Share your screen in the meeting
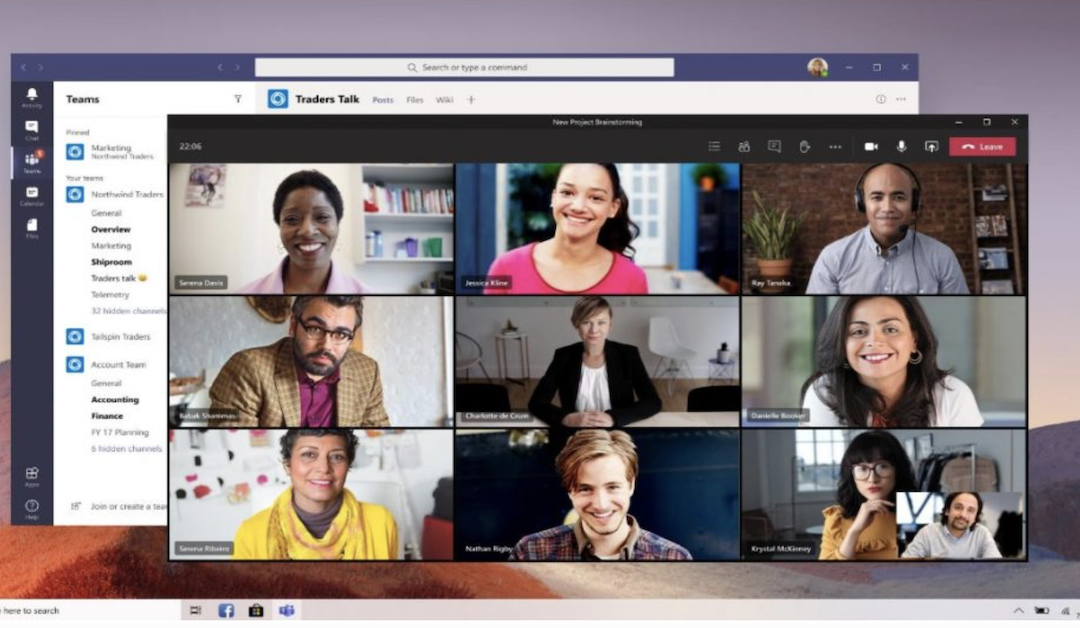1080x628 pixels. [x=932, y=146]
